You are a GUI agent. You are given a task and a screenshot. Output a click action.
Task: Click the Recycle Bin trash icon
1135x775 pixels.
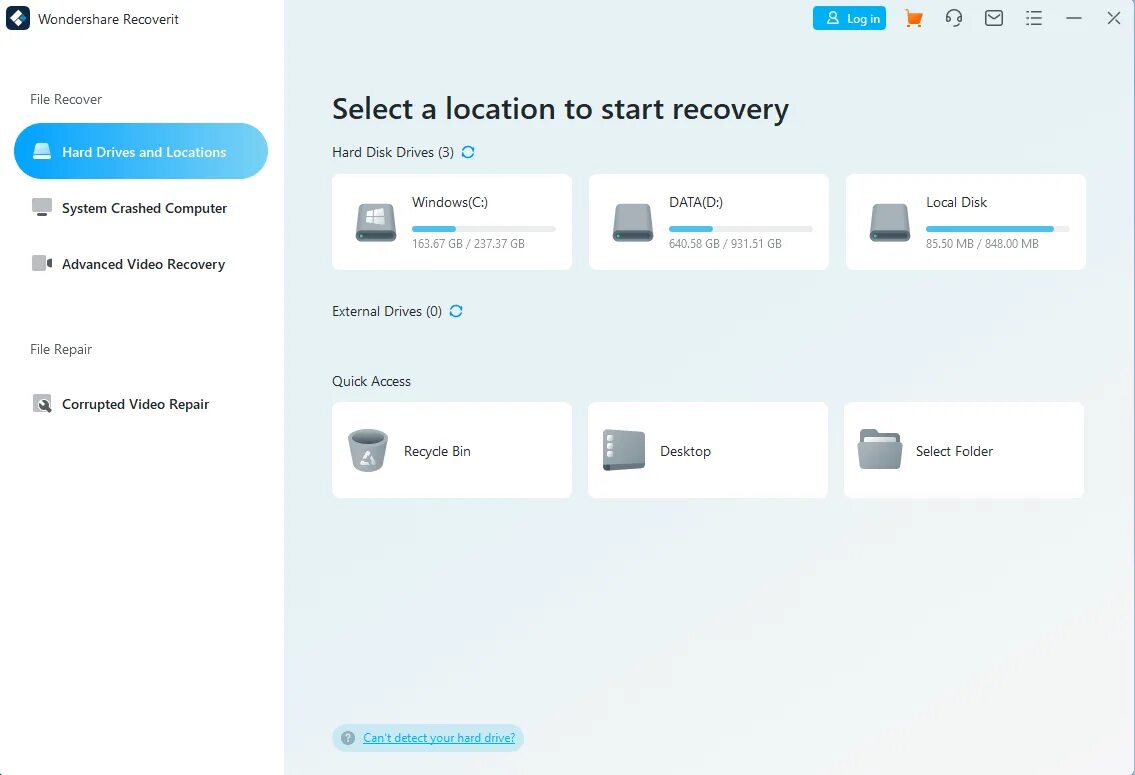click(x=368, y=450)
